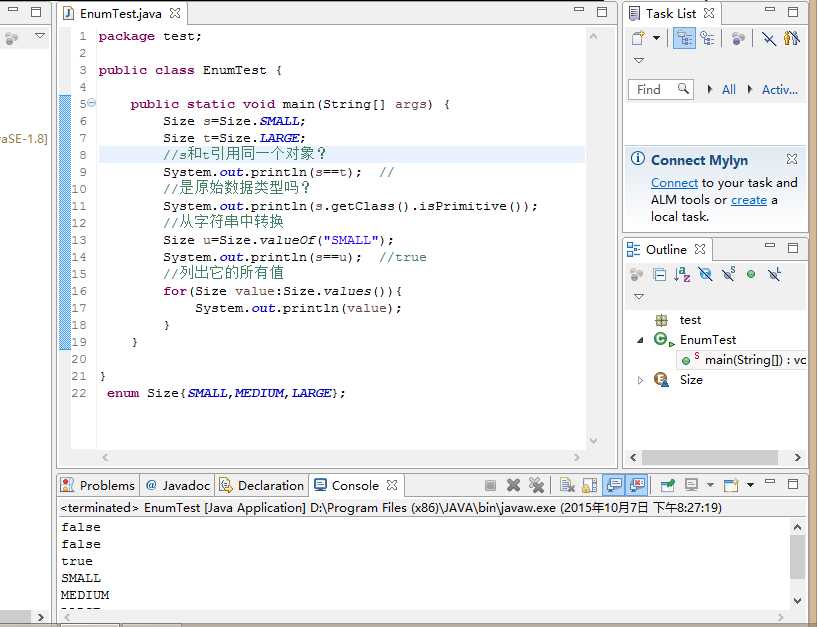
Task: Click the Focus on Workweek icon
Action: click(738, 39)
